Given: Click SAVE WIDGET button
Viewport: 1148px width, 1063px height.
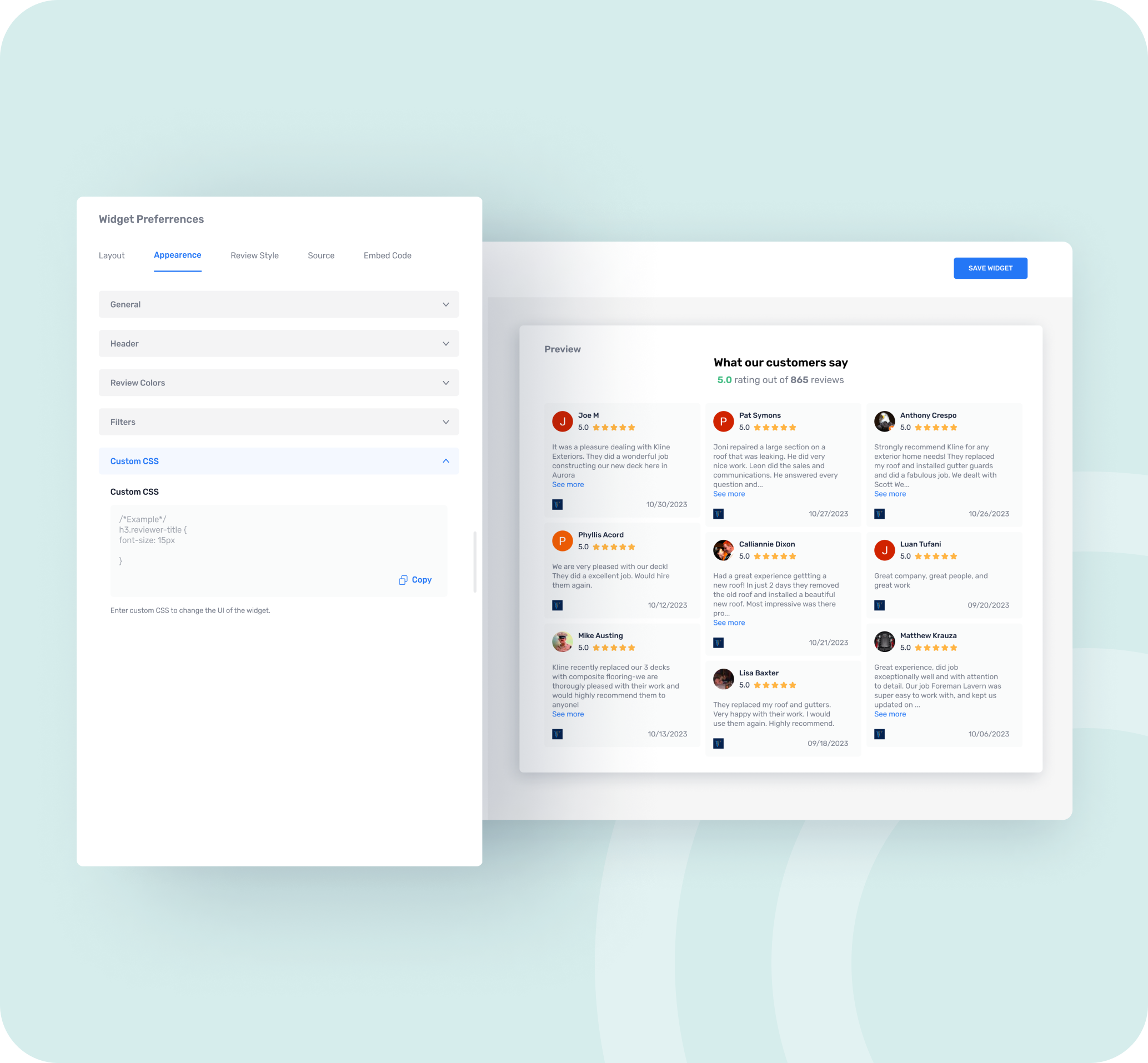Looking at the screenshot, I should pyautogui.click(x=990, y=268).
